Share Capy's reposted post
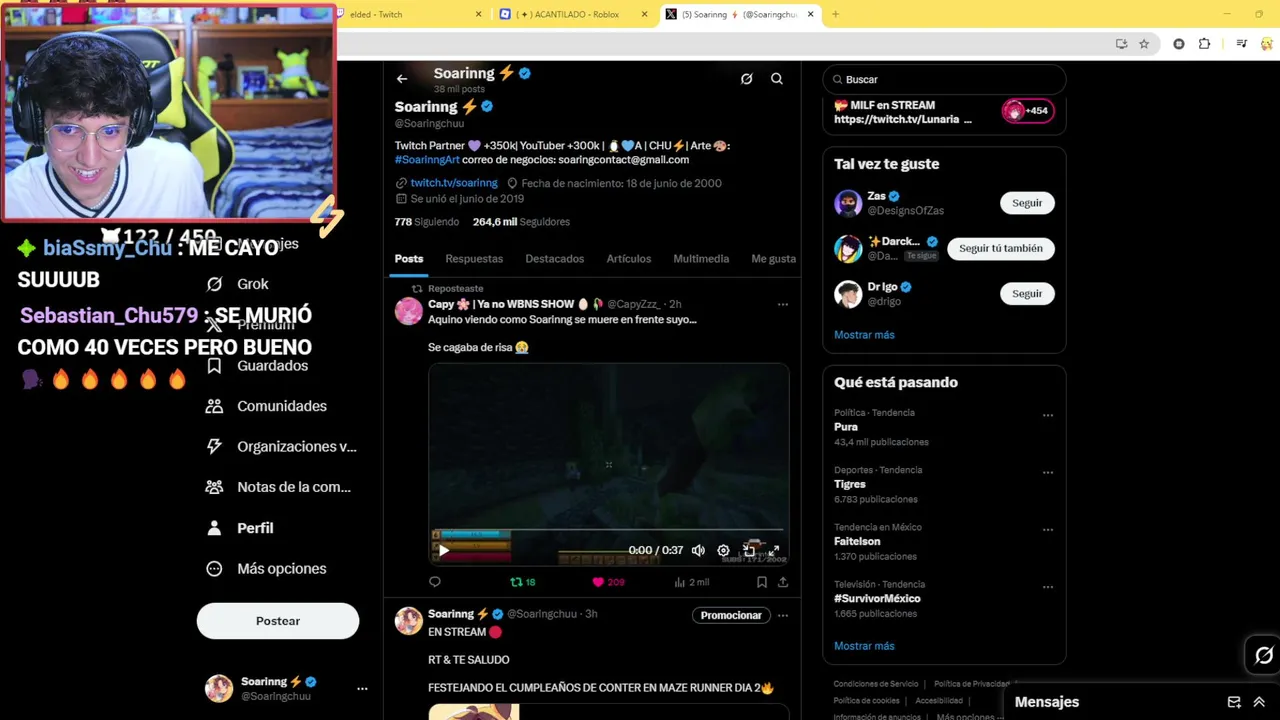This screenshot has width=1280, height=720. click(x=783, y=582)
